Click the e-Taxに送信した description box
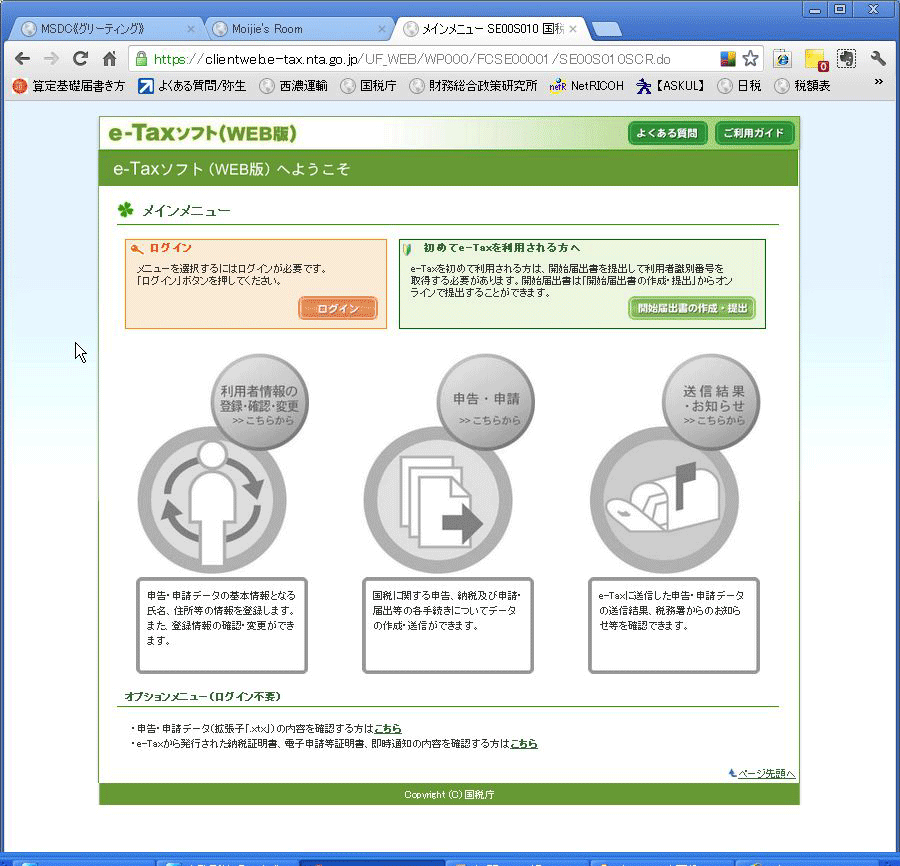Viewport: 900px width, 866px height. coord(674,625)
